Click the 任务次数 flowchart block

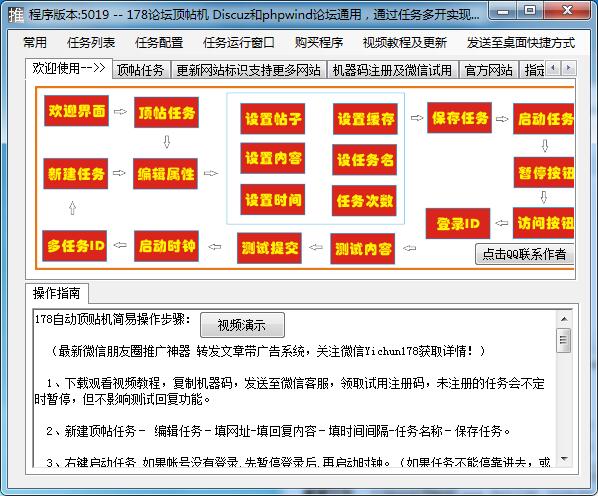(364, 201)
